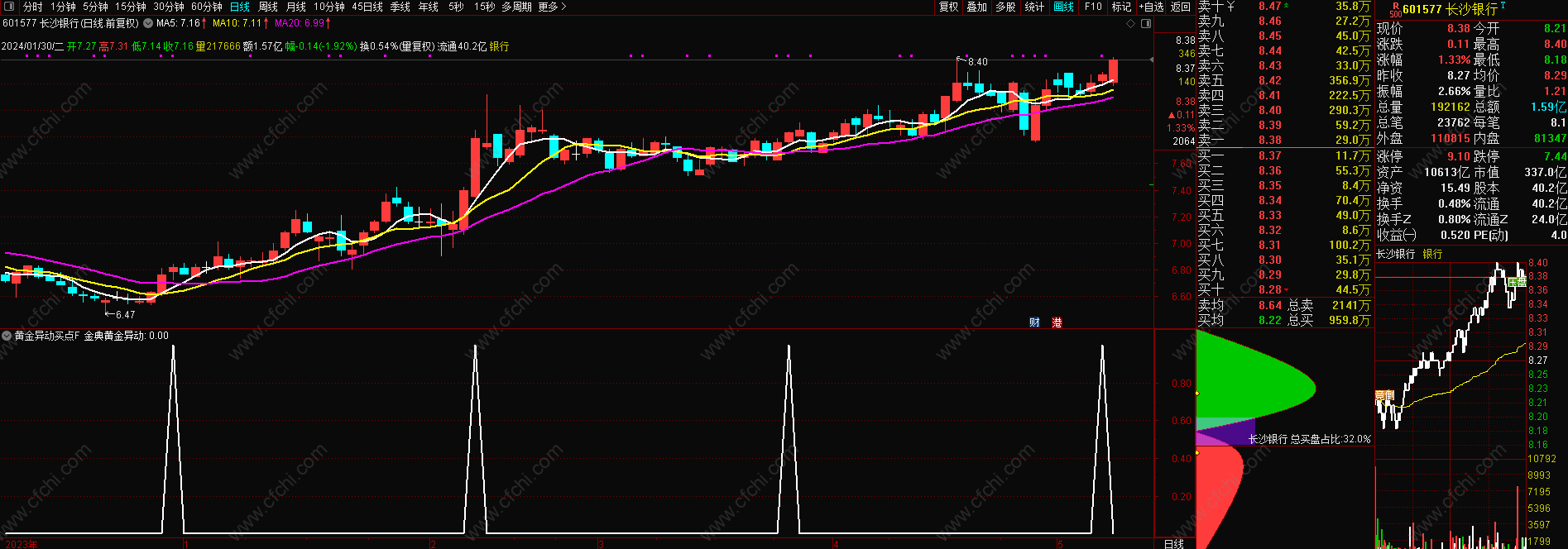Viewport: 1568px width, 549px height.
Task: Select the 卖一 8.38 order row
Action: [x=1284, y=140]
